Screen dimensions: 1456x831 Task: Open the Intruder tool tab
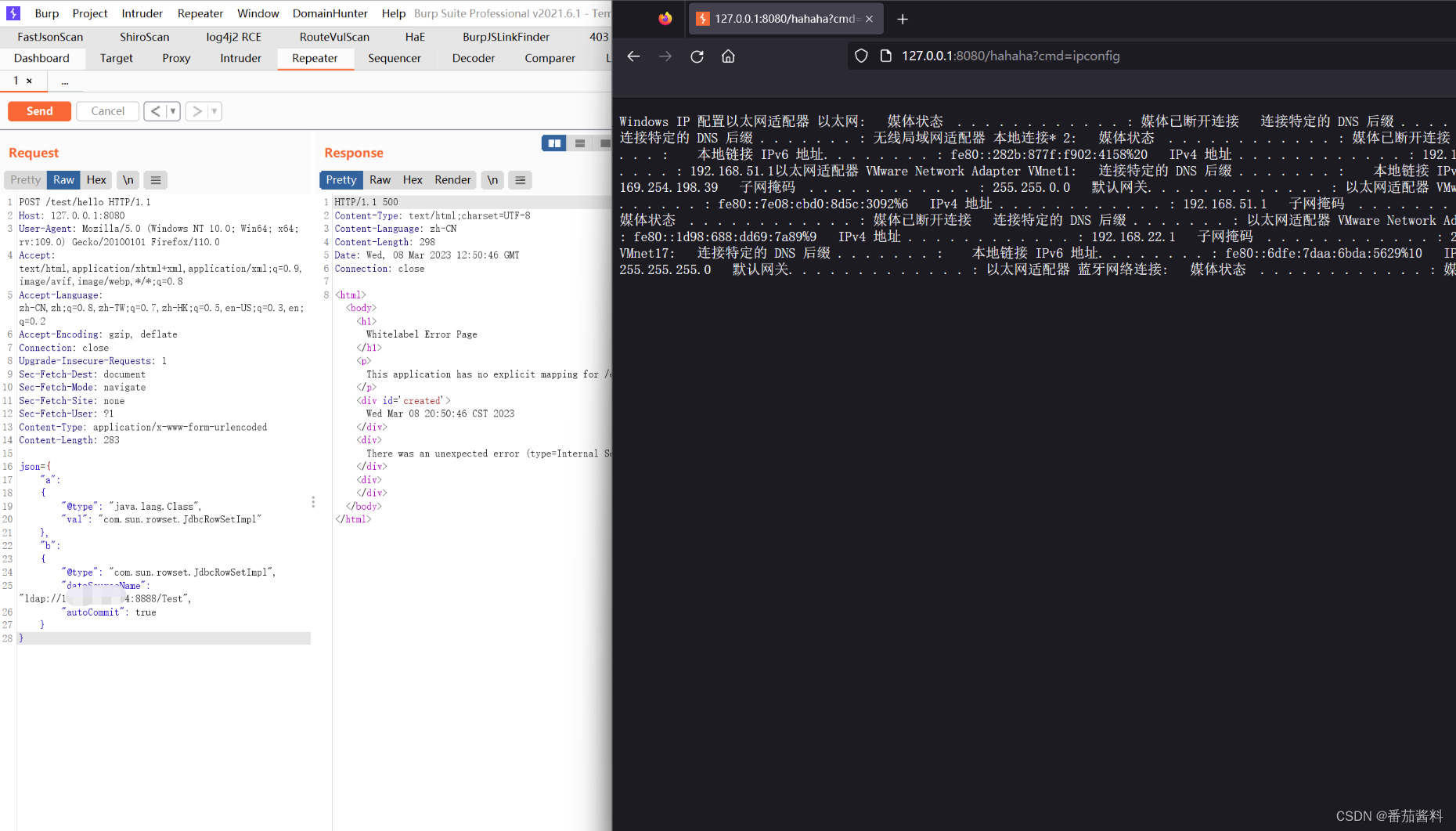point(240,58)
